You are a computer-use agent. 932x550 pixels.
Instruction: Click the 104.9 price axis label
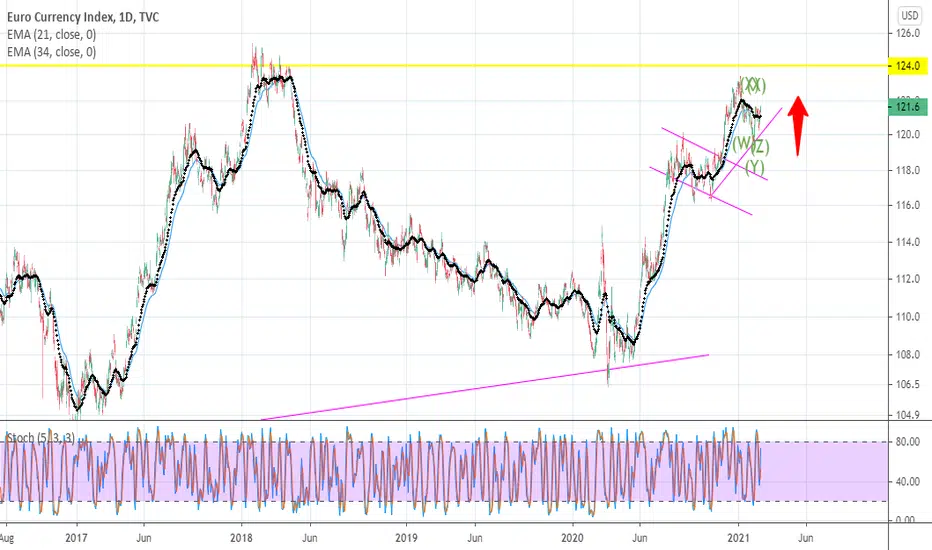tap(908, 415)
